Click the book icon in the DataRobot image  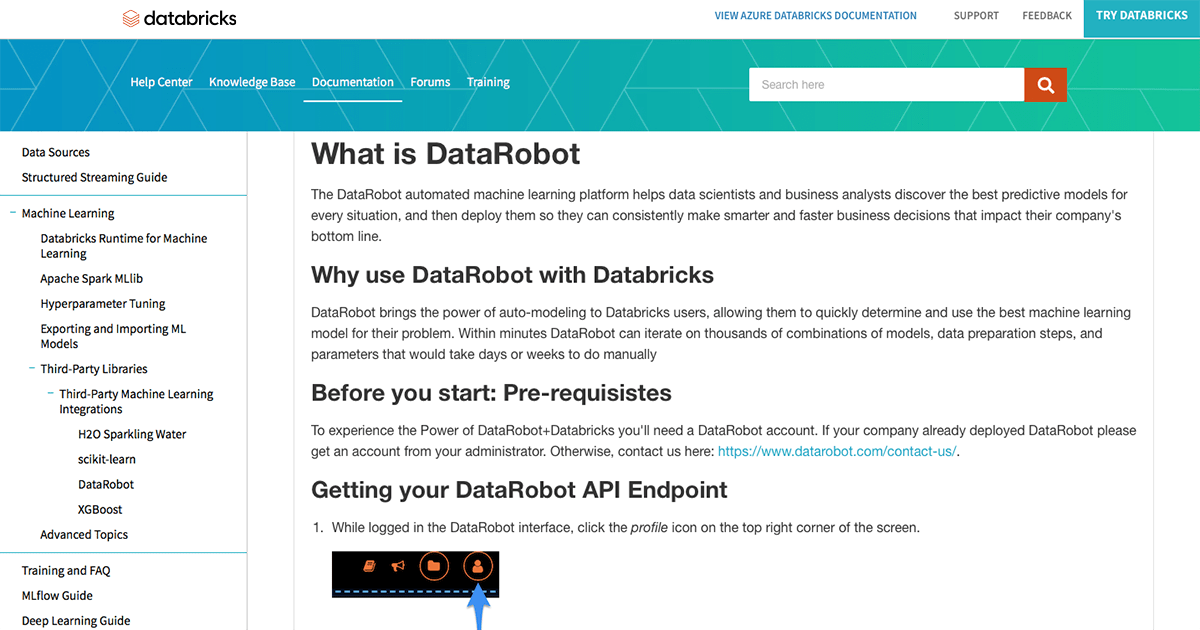point(369,566)
